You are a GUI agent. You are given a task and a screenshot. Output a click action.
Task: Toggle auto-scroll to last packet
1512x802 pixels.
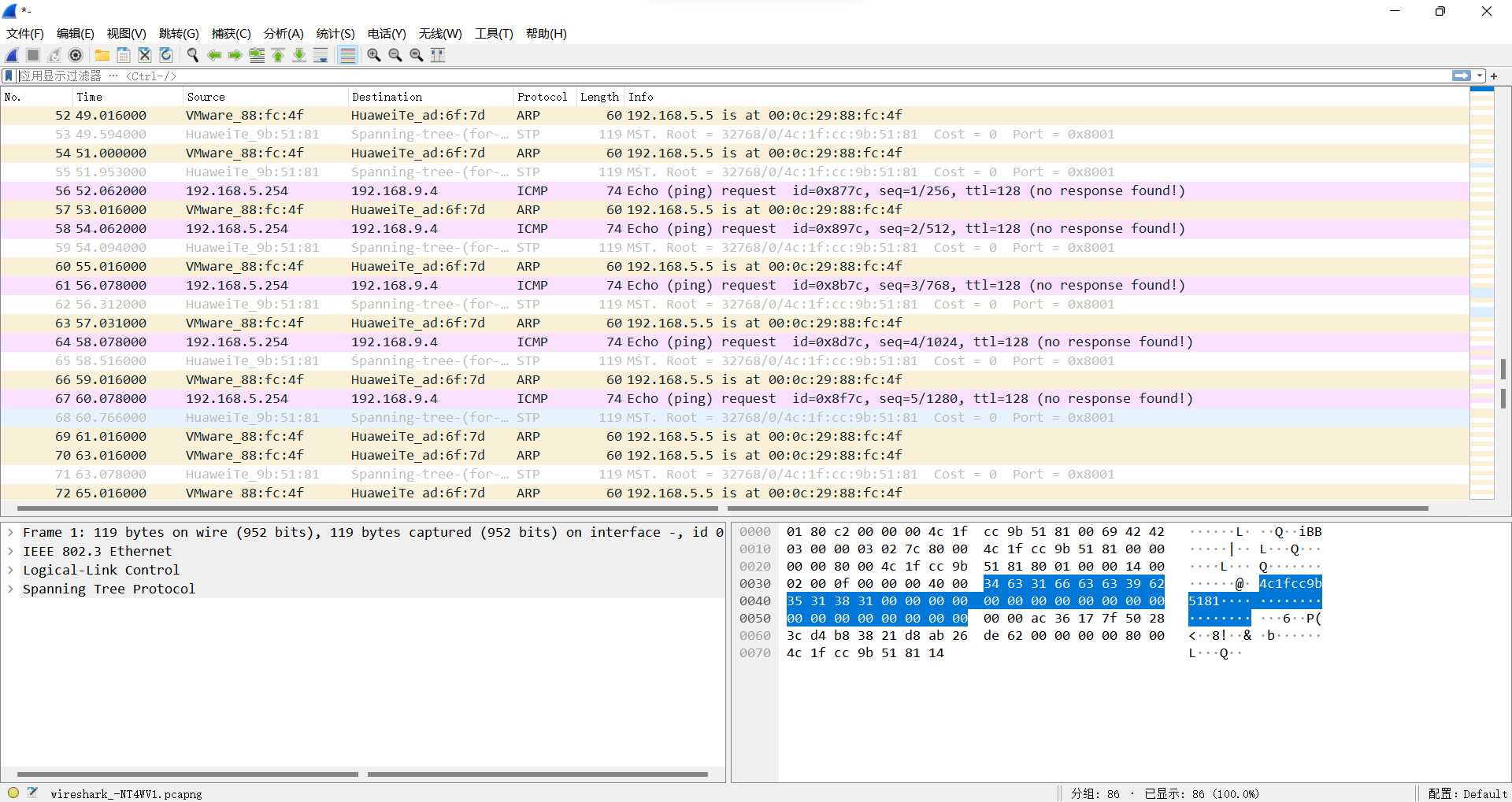321,55
